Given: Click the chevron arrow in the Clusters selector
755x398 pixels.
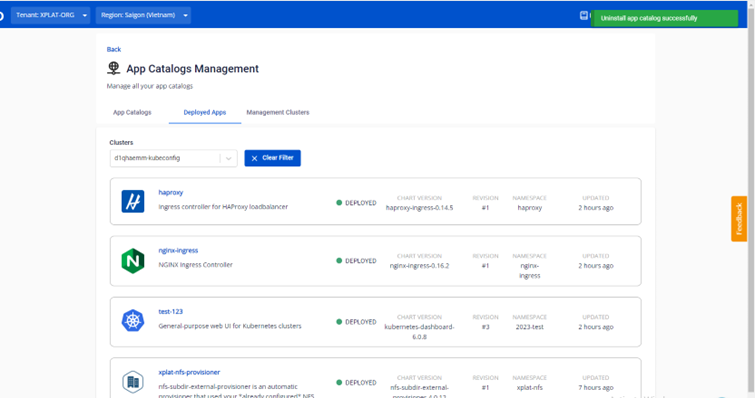Looking at the screenshot, I should click(x=229, y=158).
